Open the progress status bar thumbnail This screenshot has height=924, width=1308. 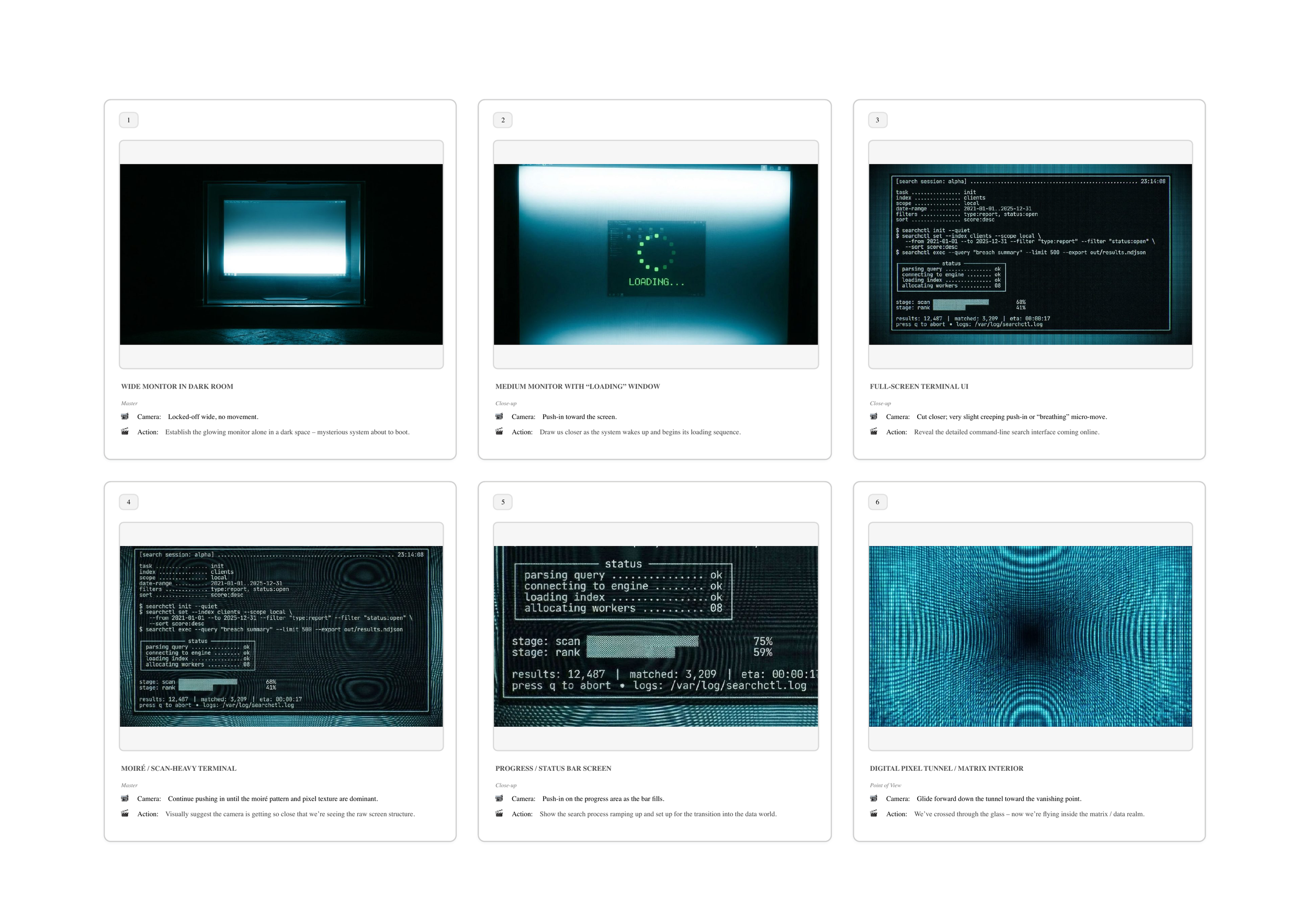(656, 636)
